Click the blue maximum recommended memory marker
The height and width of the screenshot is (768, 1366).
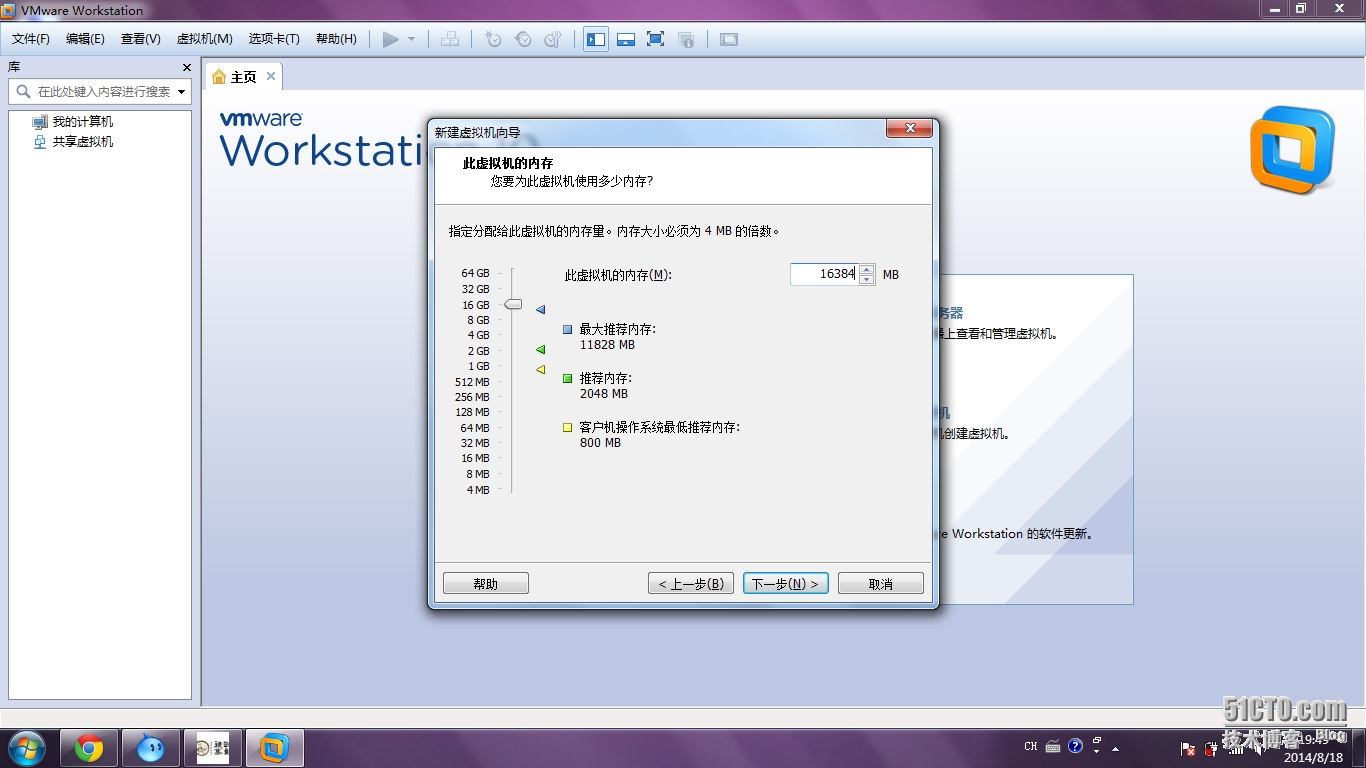click(540, 310)
